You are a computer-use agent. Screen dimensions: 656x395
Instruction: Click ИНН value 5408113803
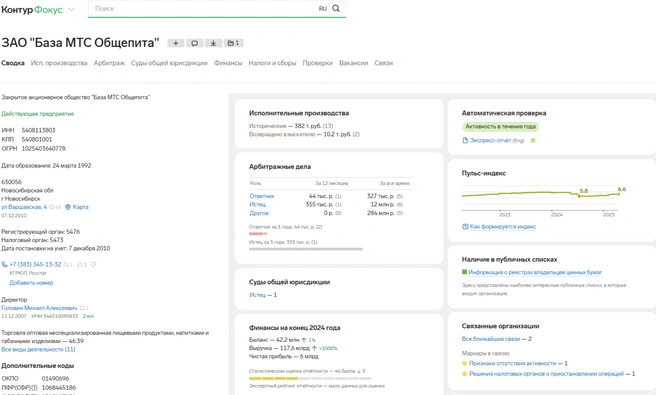click(x=38, y=131)
